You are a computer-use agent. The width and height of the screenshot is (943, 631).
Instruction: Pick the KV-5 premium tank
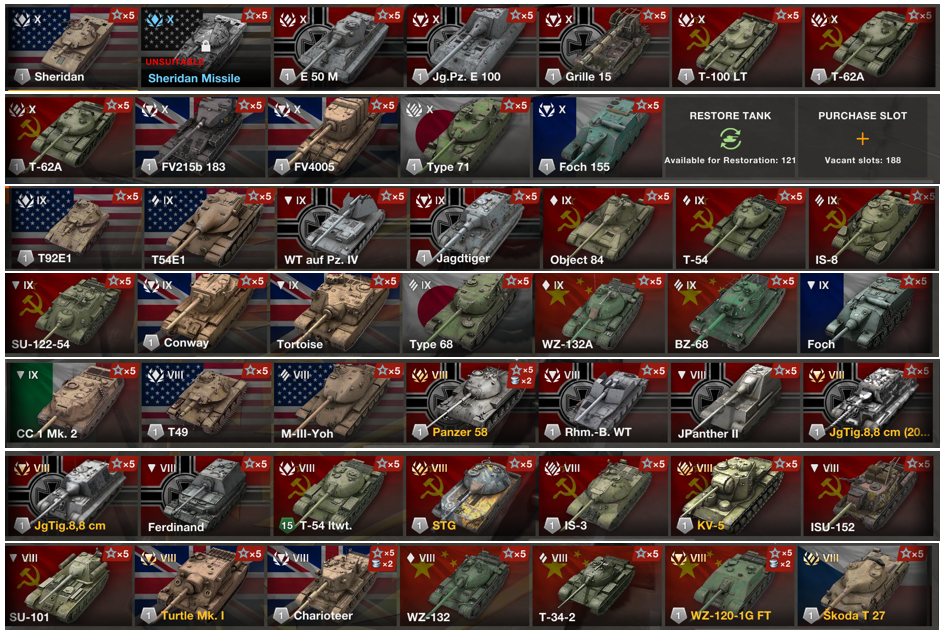pyautogui.click(x=736, y=496)
